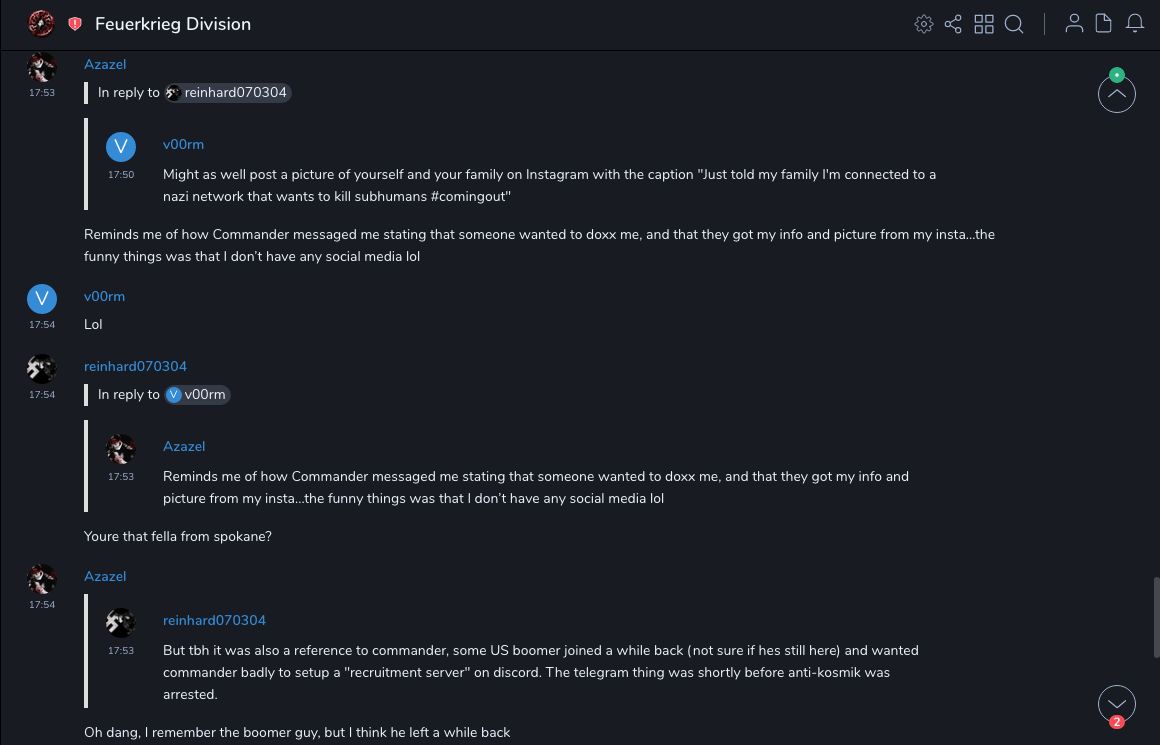1160x745 pixels.
Task: Click v00rm's name in the quoted reply
Action: (x=183, y=145)
